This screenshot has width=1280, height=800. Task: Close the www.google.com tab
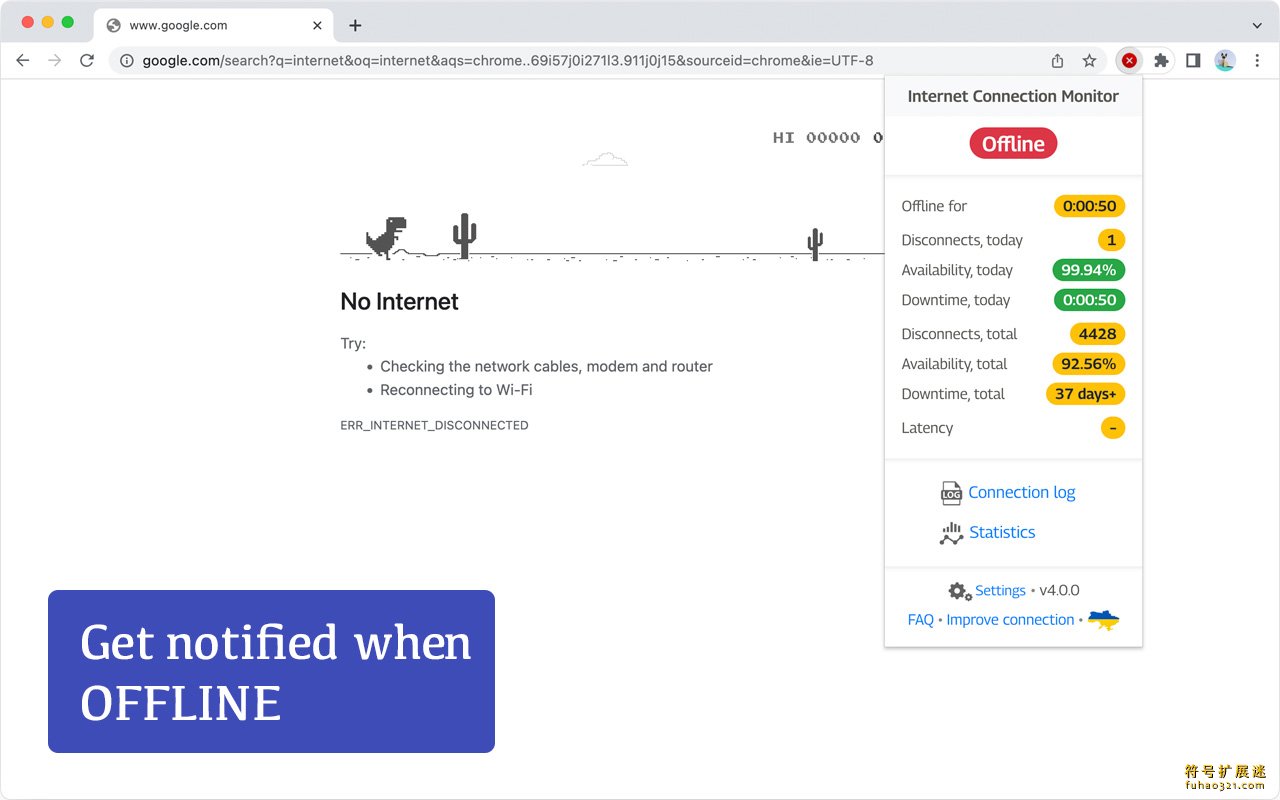pos(317,25)
